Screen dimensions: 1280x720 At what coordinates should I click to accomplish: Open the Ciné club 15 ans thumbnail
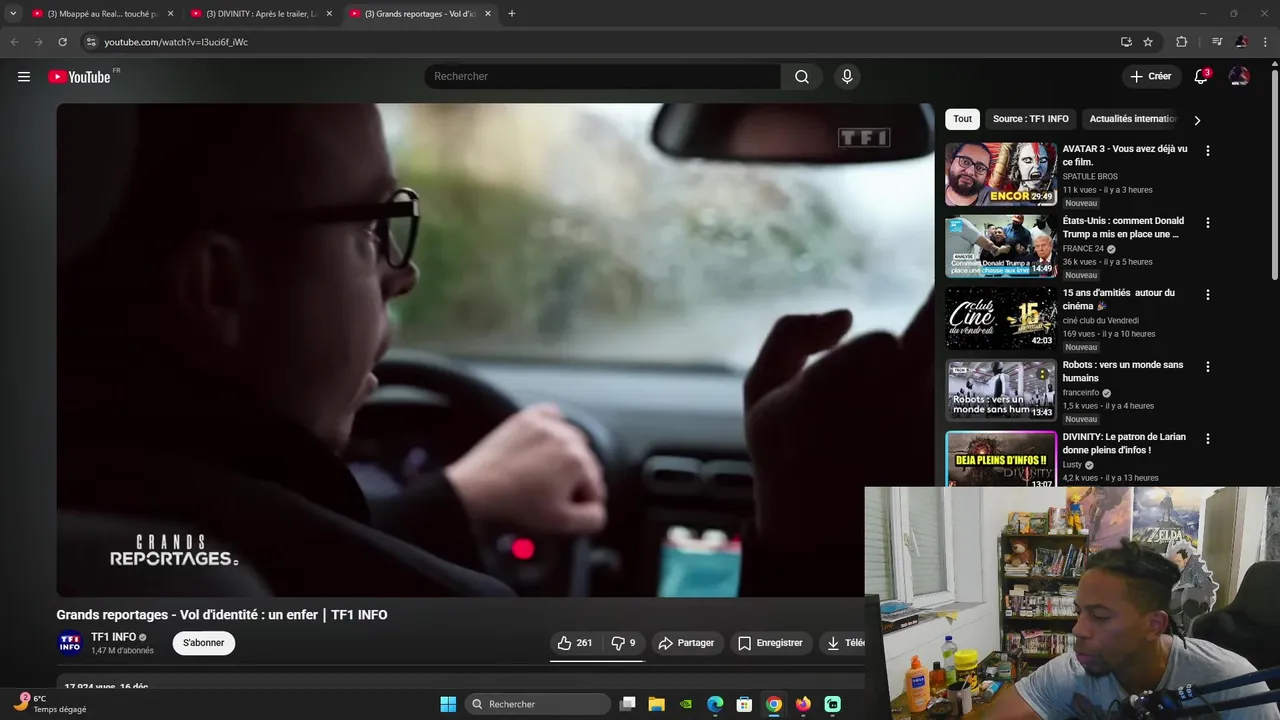[x=1001, y=318]
